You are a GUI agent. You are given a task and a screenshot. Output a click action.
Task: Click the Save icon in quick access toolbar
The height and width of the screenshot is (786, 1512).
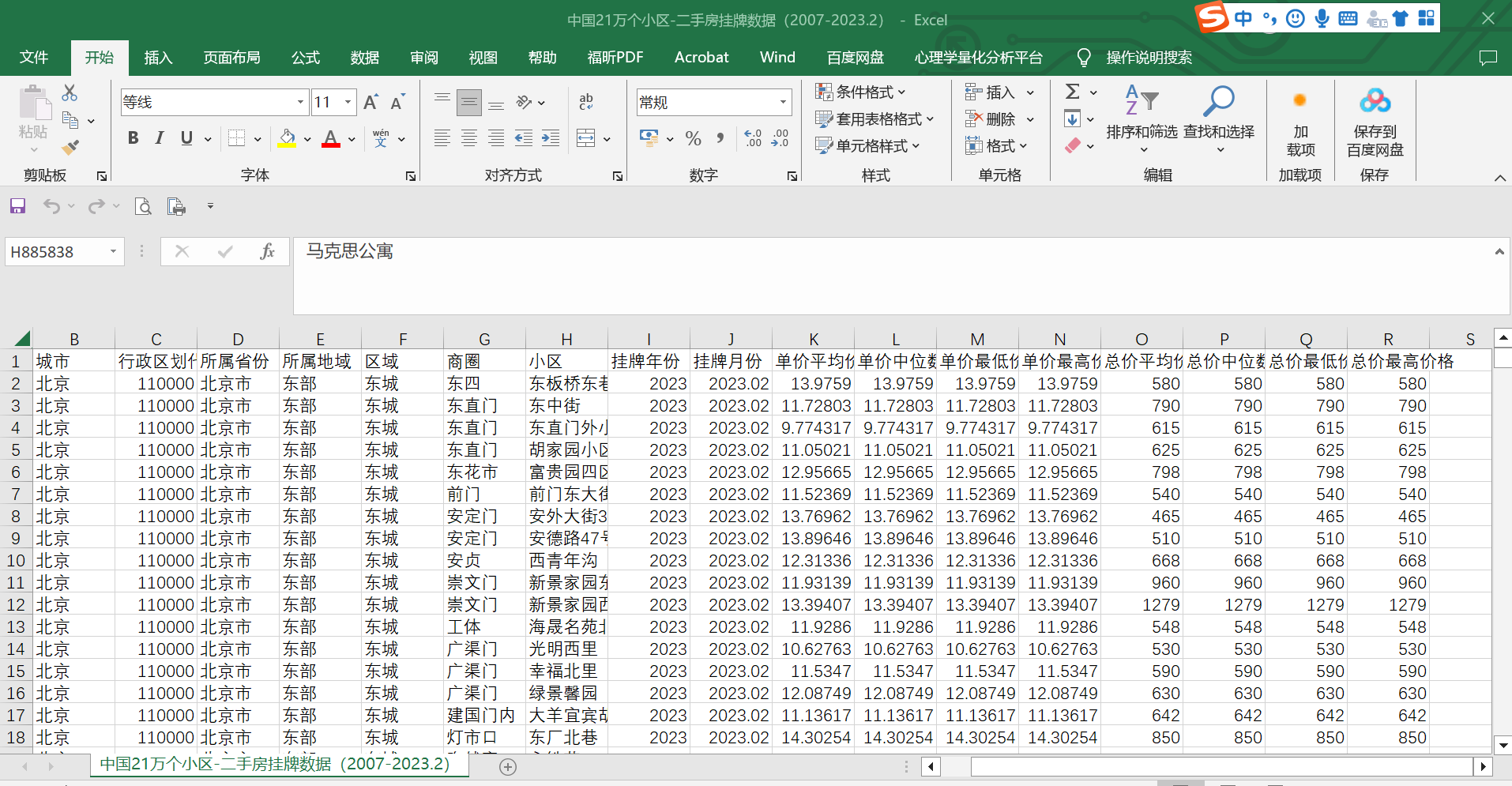pyautogui.click(x=17, y=206)
